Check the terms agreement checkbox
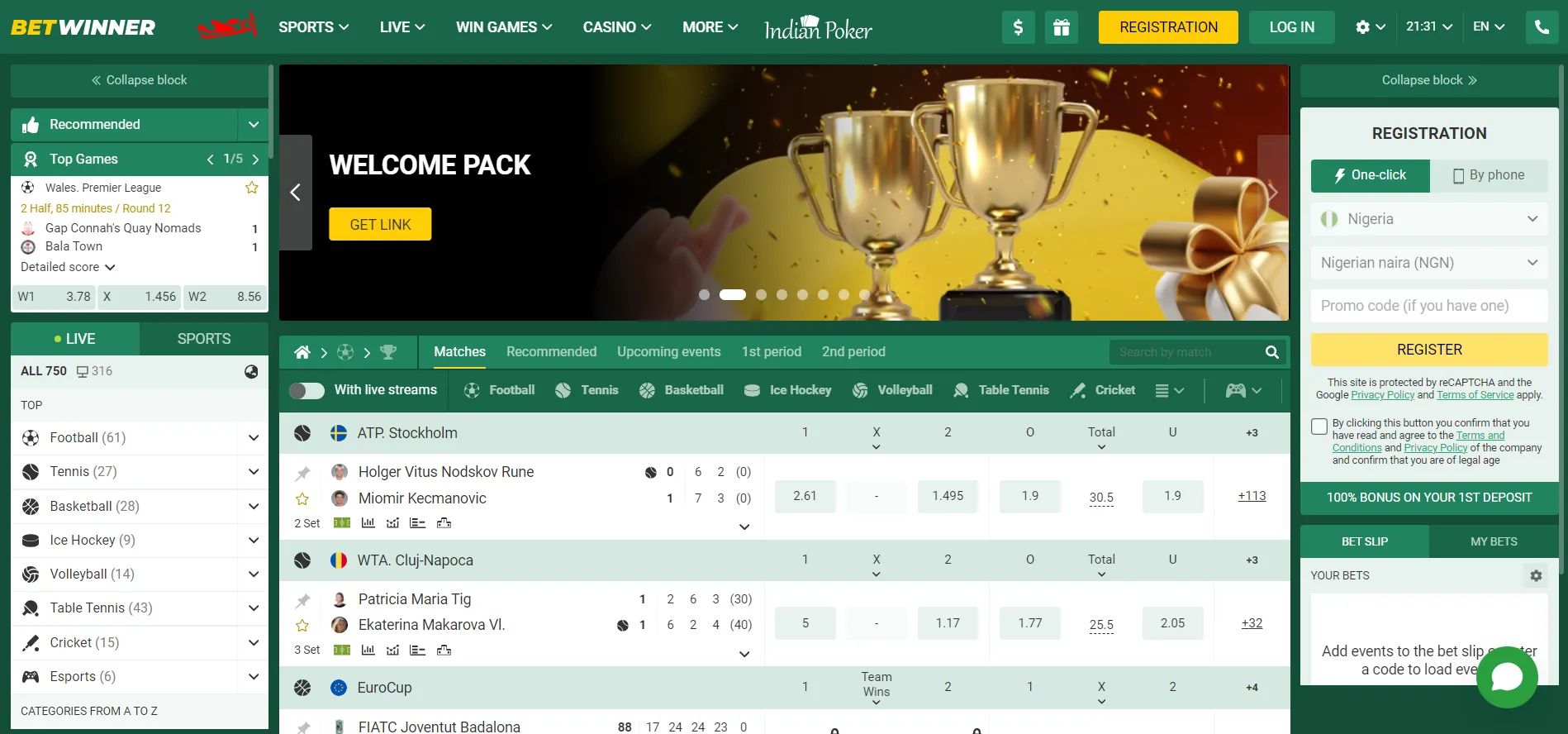 click(x=1319, y=427)
